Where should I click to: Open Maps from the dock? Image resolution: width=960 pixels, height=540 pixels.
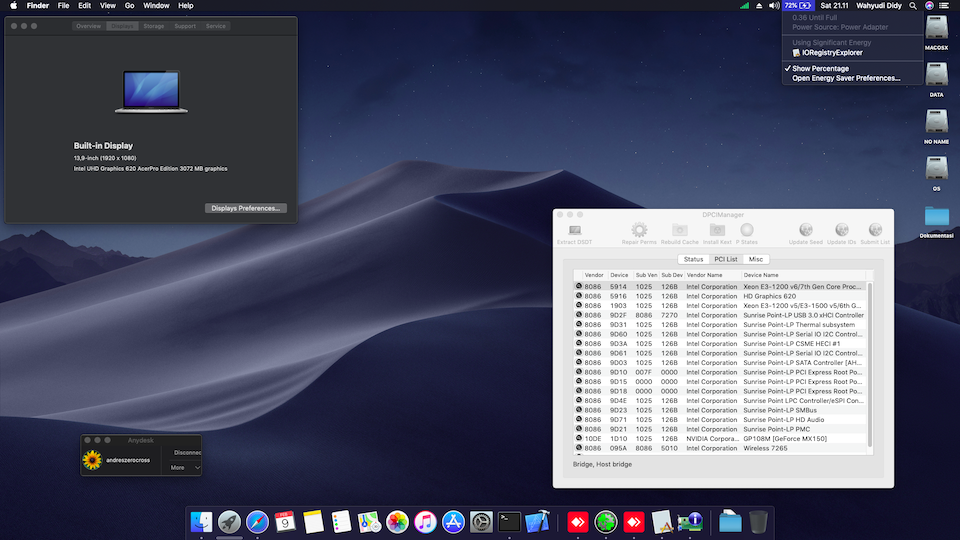point(369,522)
